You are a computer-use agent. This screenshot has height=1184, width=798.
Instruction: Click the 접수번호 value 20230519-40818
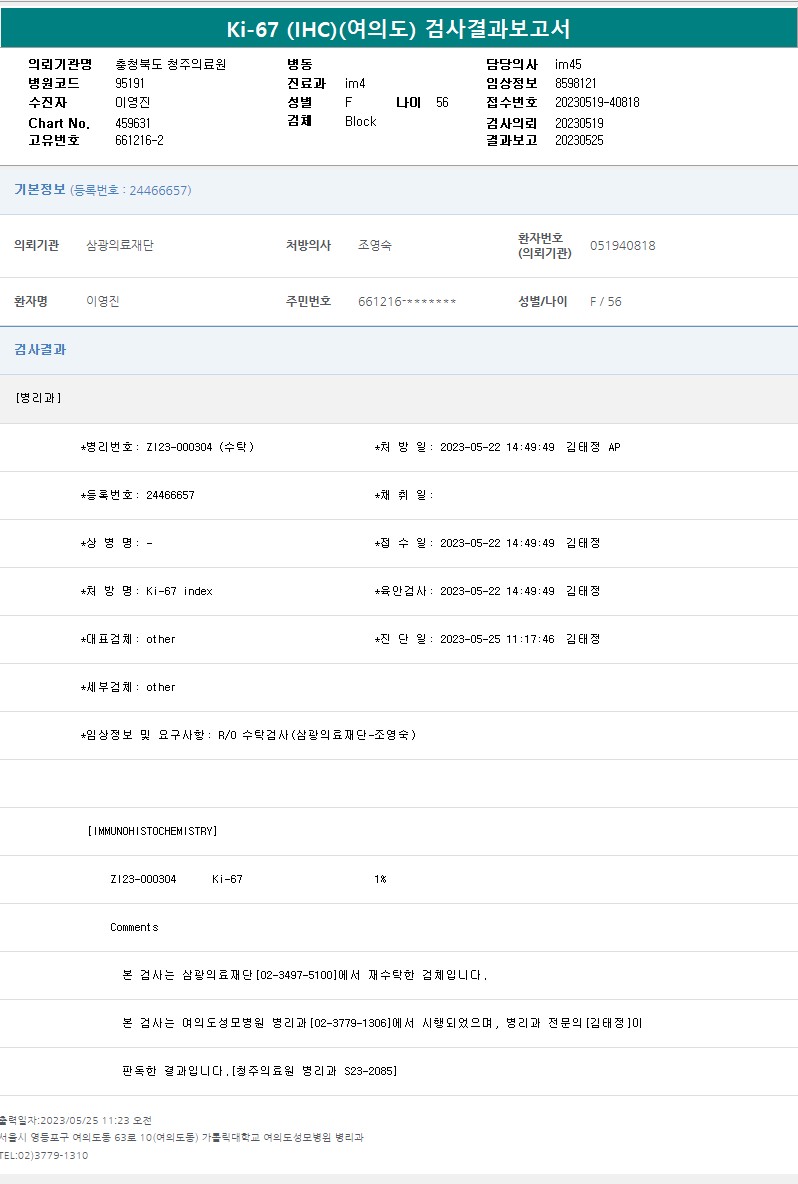pyautogui.click(x=597, y=103)
